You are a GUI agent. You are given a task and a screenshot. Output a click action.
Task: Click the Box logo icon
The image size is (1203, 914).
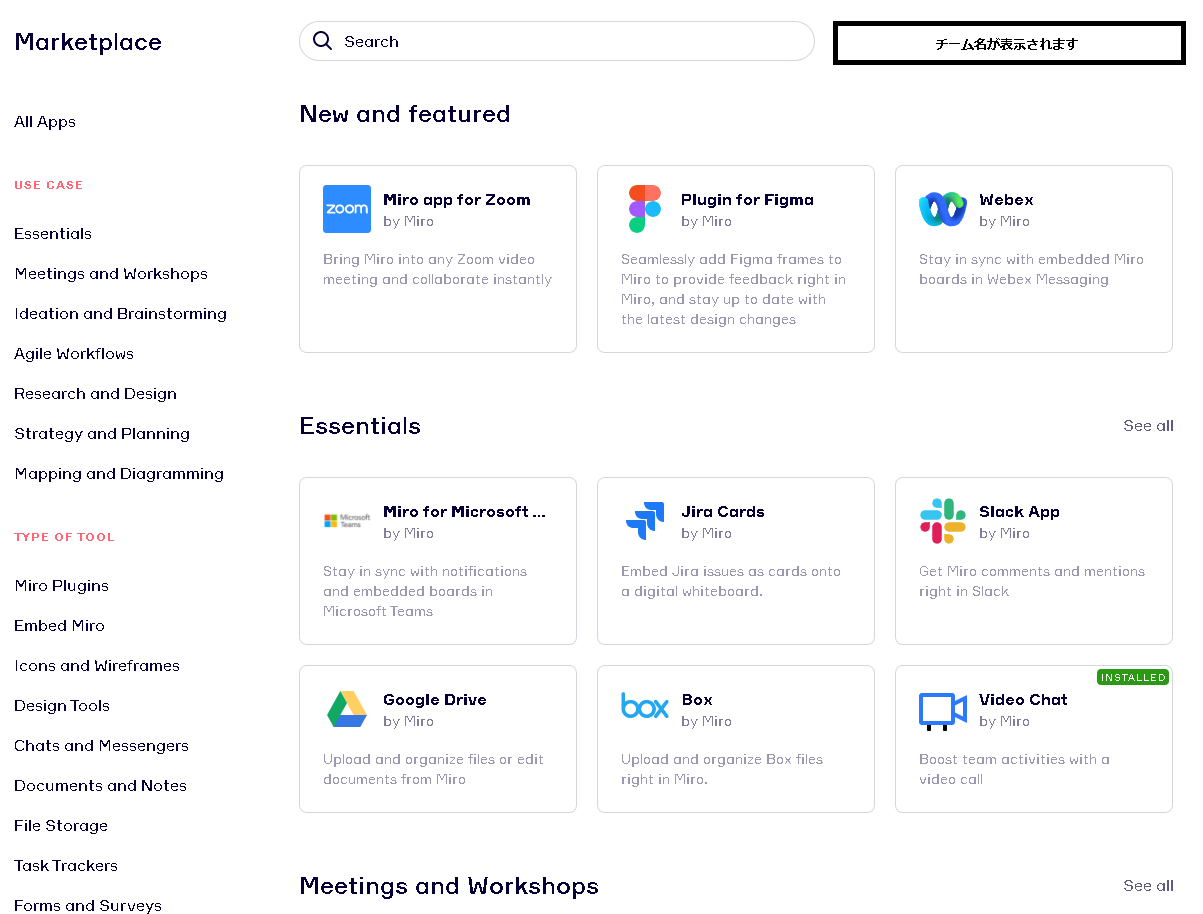pos(644,706)
